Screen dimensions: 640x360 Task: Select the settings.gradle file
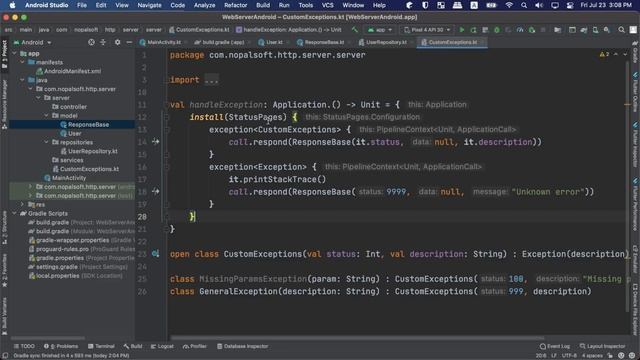click(57, 267)
